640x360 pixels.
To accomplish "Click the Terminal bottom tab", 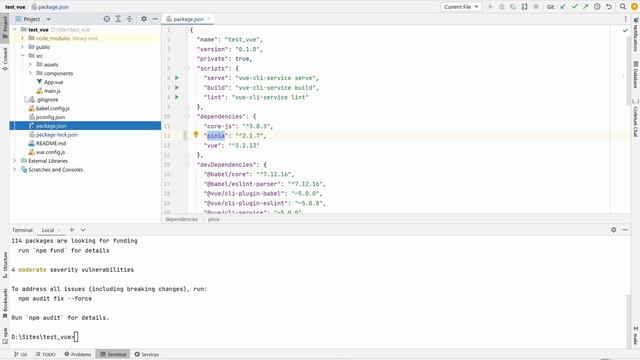I will (x=113, y=354).
